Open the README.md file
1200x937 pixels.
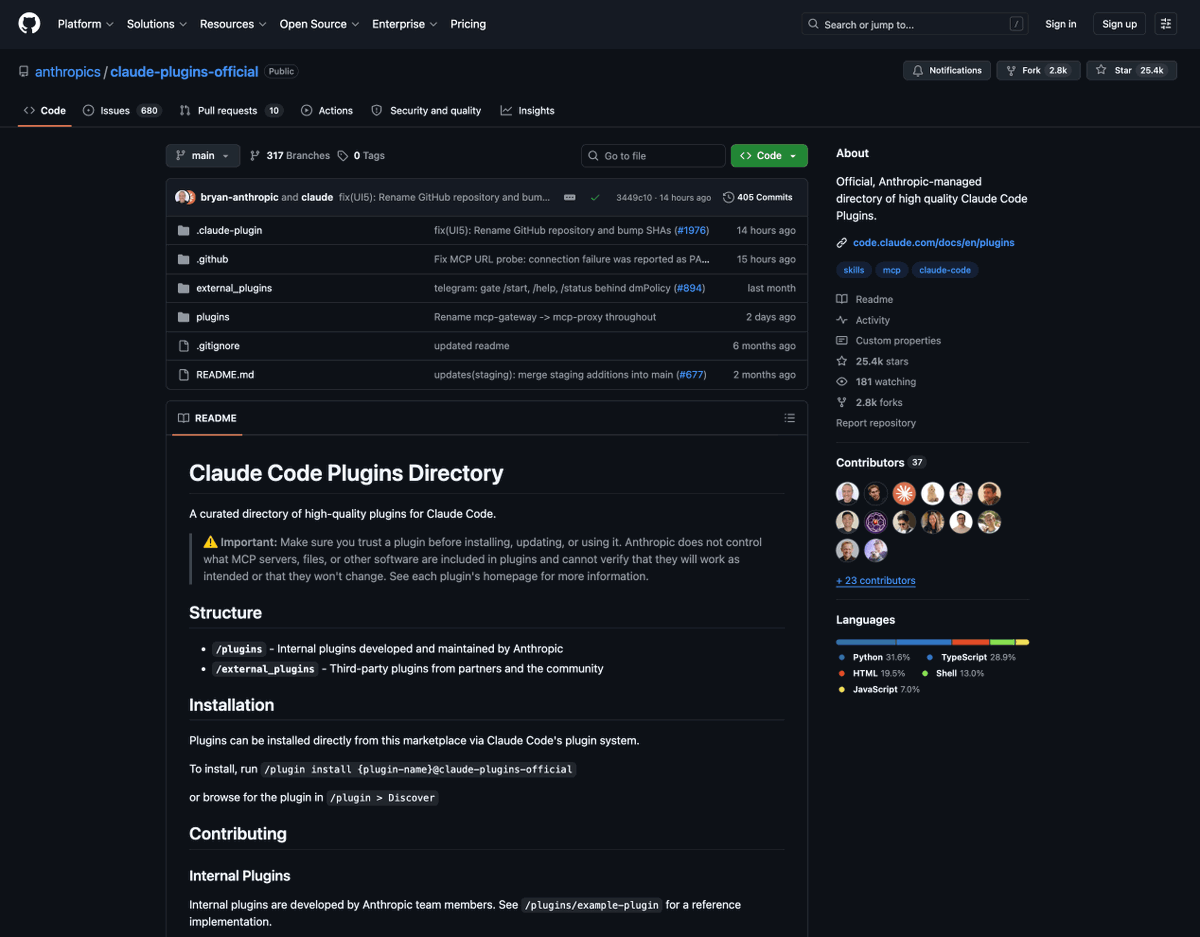[225, 375]
